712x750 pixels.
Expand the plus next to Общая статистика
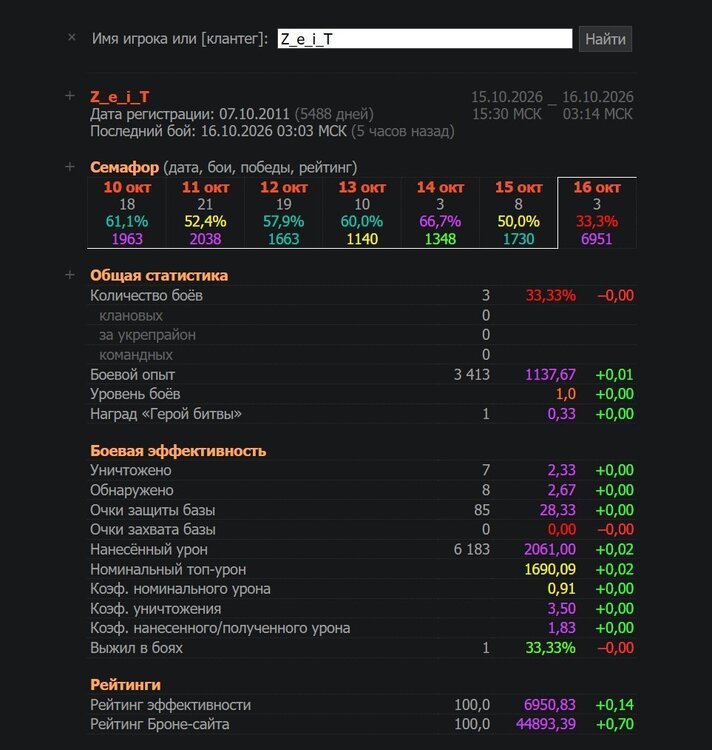point(70,275)
